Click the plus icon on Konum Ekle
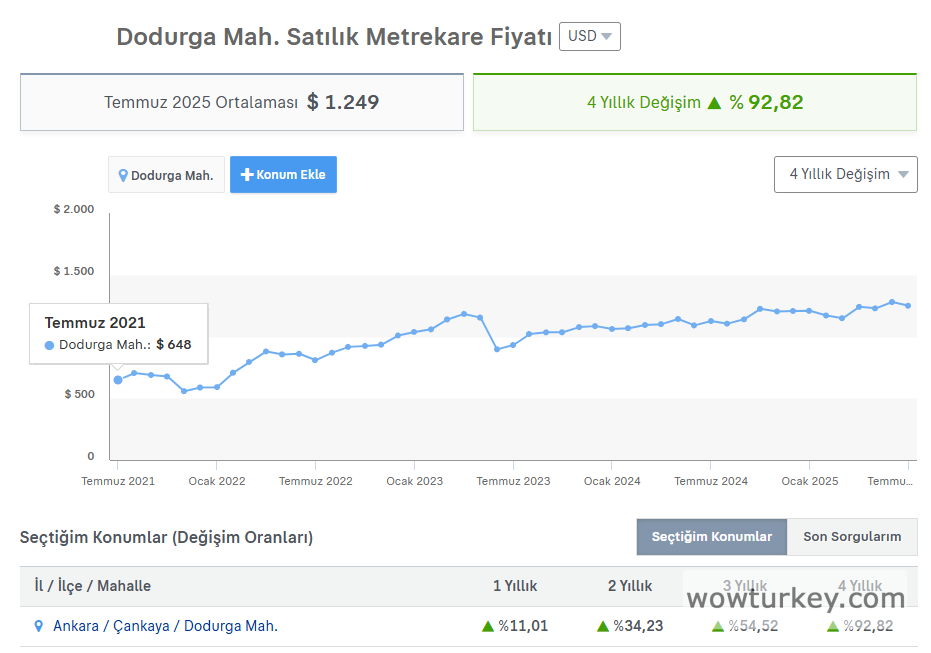 coord(247,174)
